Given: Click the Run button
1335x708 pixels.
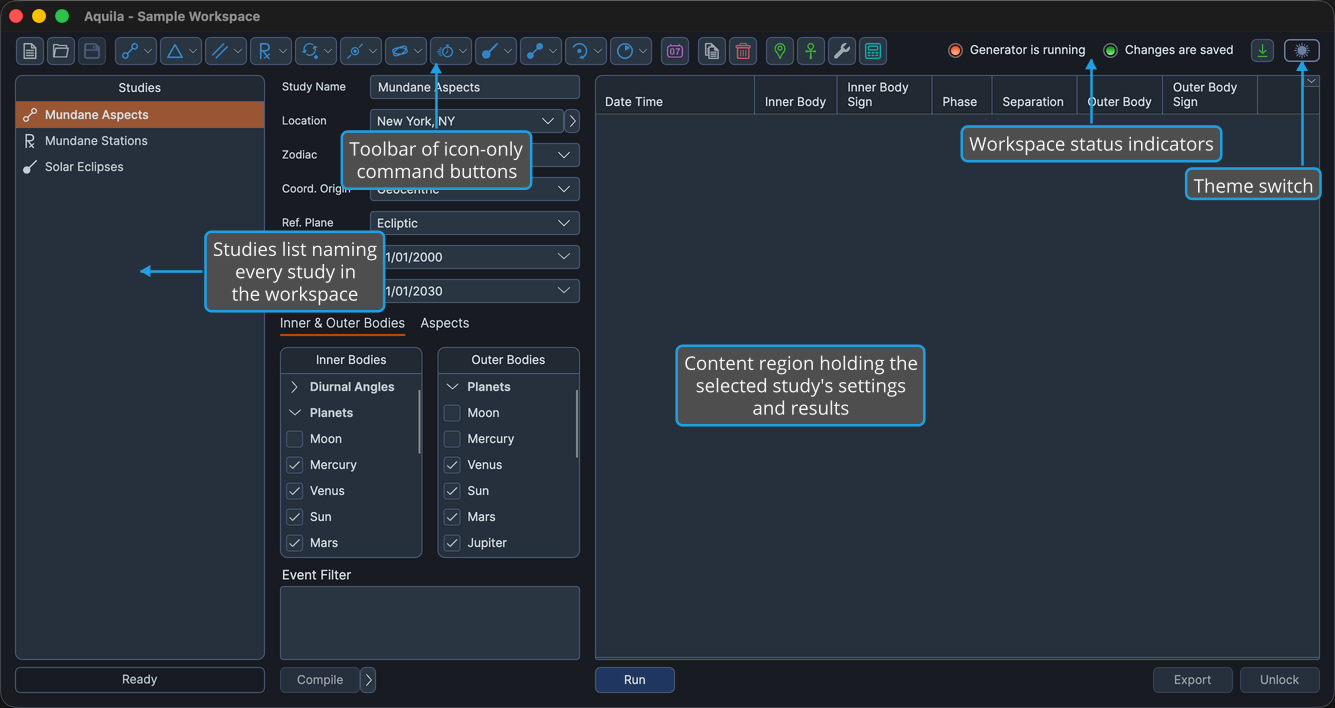Looking at the screenshot, I should pos(635,680).
